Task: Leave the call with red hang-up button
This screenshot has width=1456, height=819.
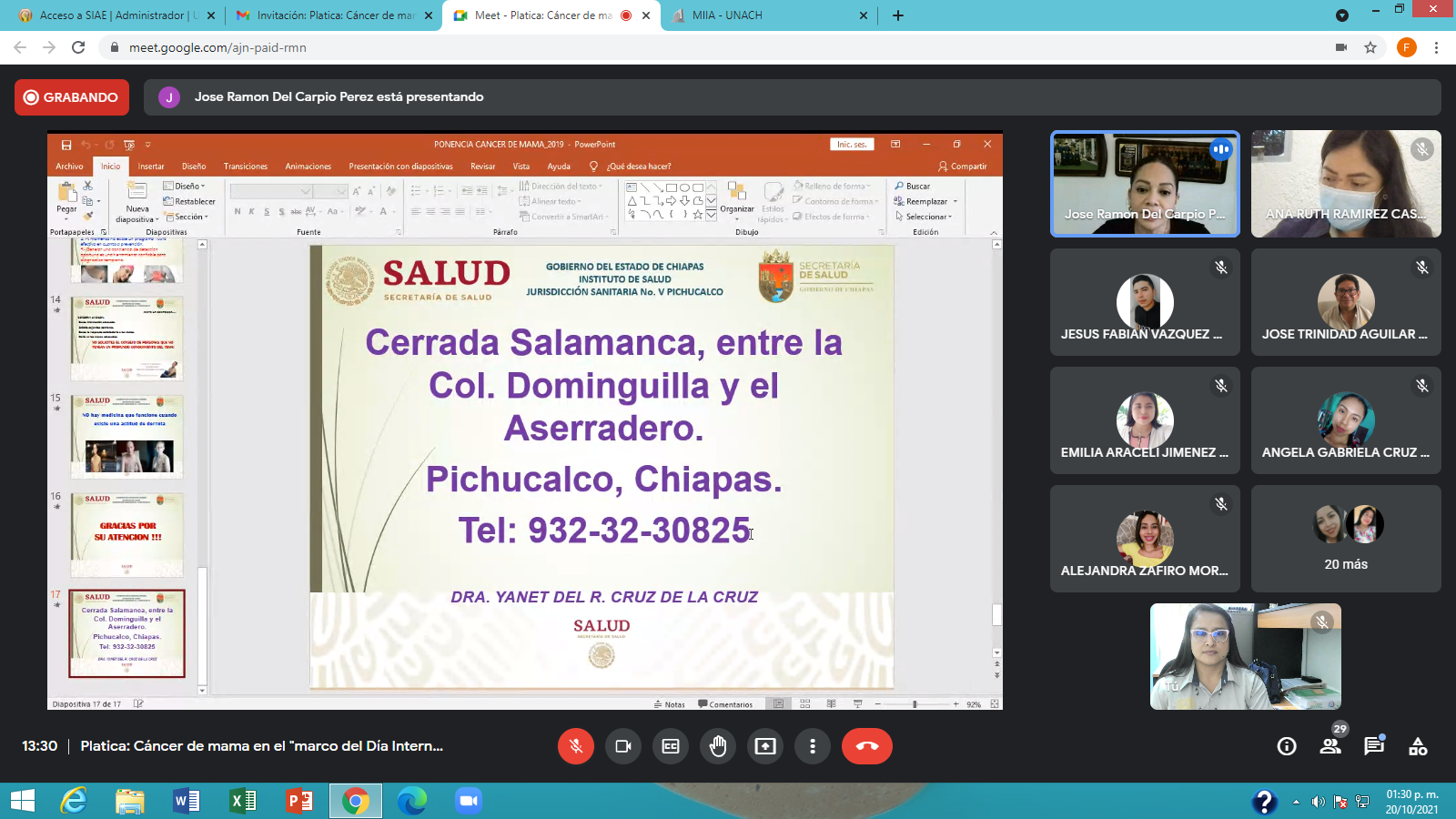Action: (867, 746)
